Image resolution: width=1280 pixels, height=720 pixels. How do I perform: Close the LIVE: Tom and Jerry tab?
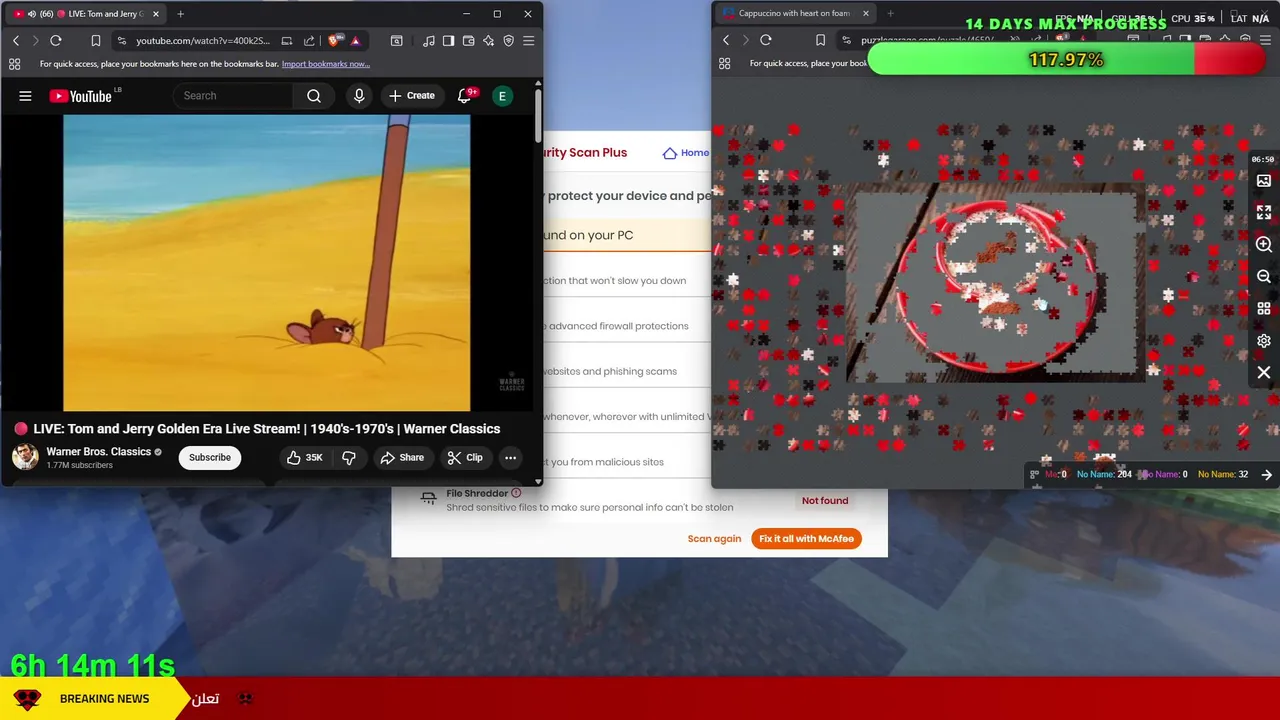click(x=156, y=14)
